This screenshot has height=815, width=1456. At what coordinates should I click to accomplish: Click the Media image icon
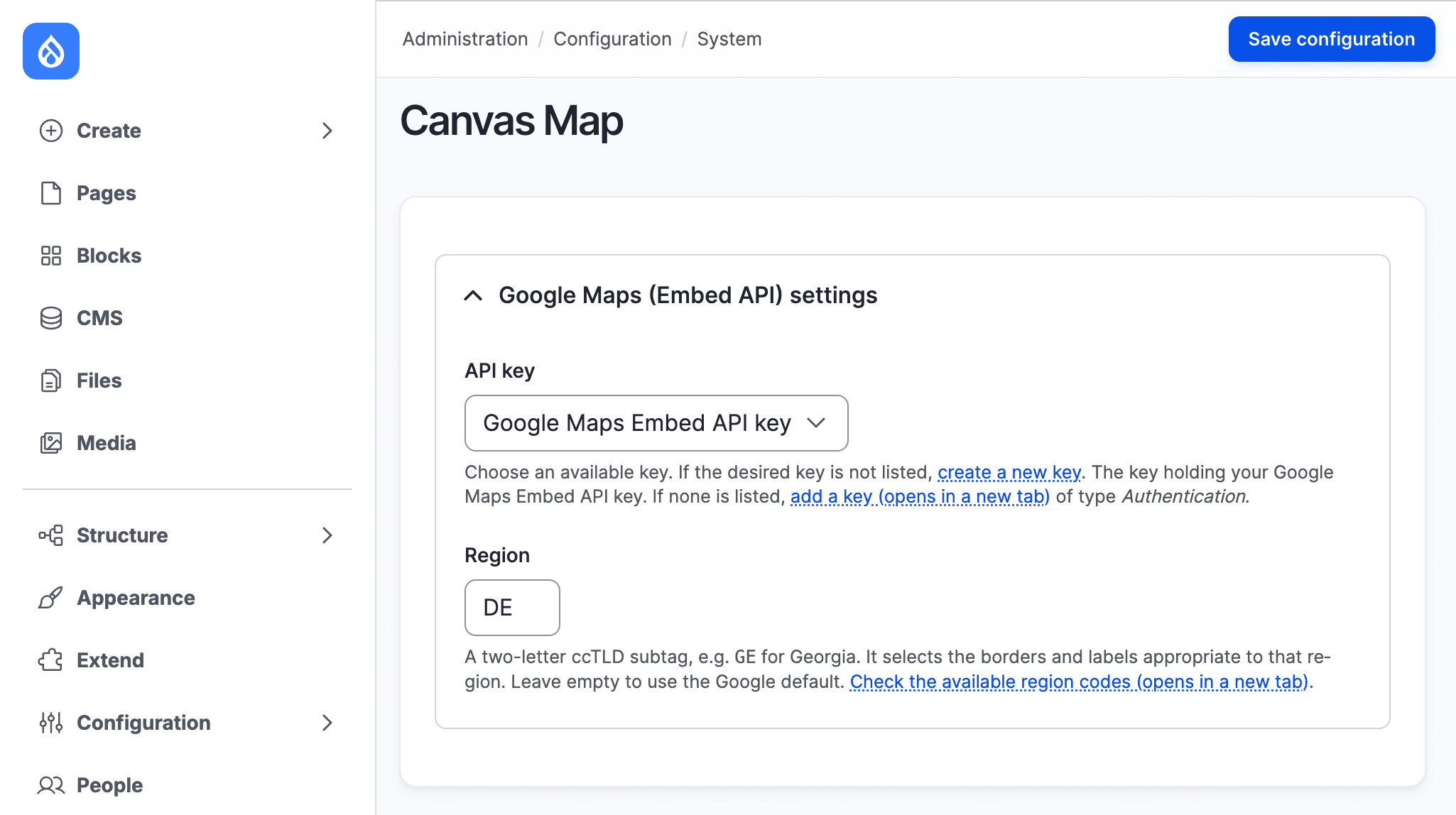51,443
